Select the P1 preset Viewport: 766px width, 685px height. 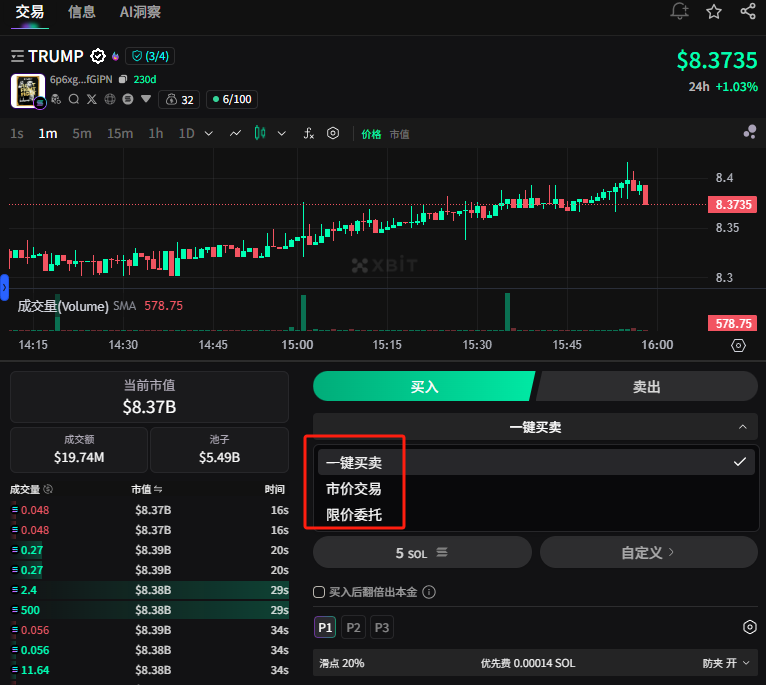click(325, 627)
